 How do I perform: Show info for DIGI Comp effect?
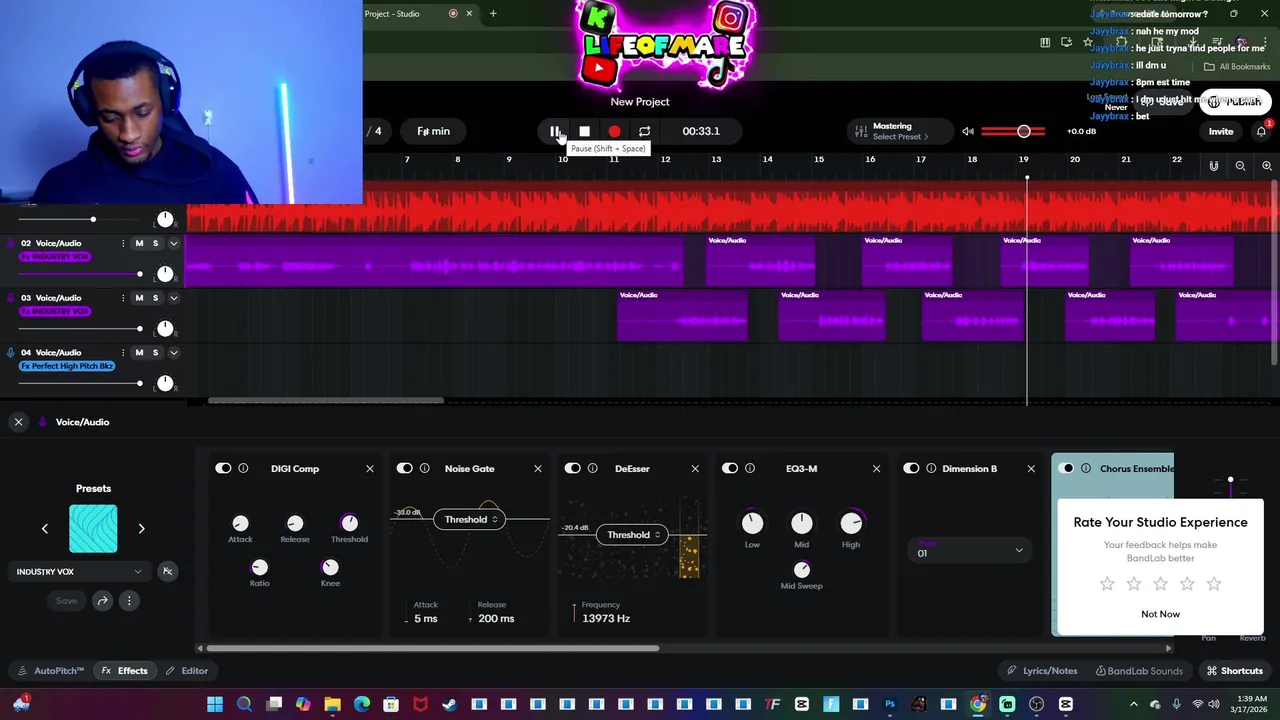pyautogui.click(x=243, y=468)
